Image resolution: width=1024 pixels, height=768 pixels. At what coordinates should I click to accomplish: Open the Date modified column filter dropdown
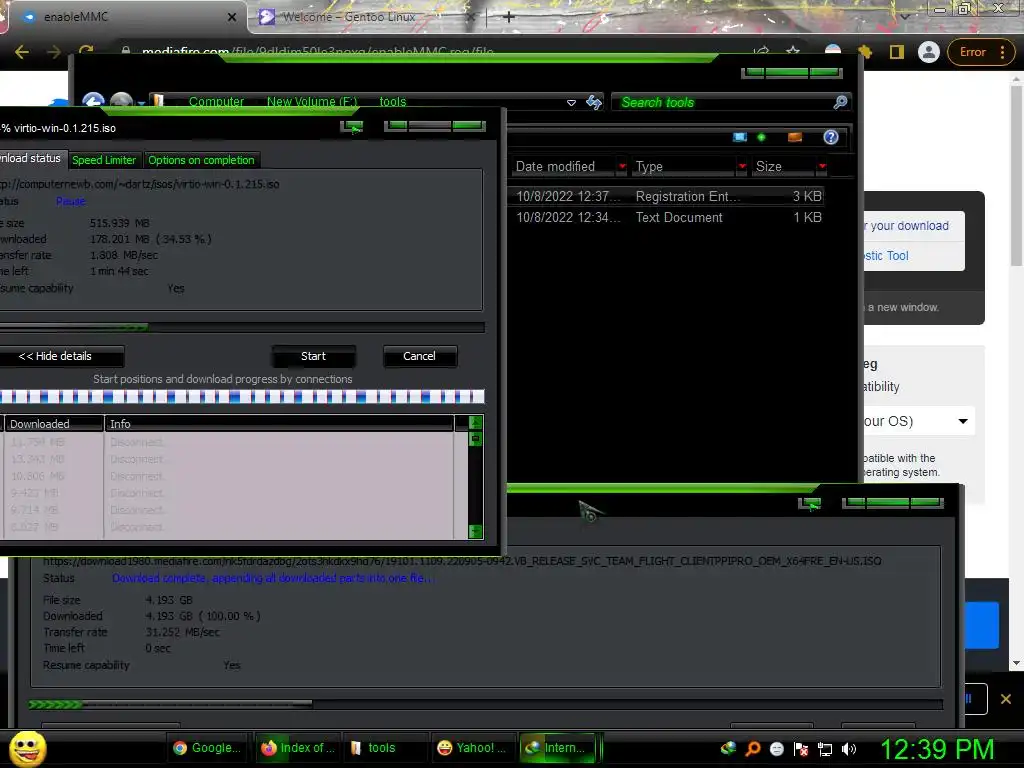click(622, 167)
